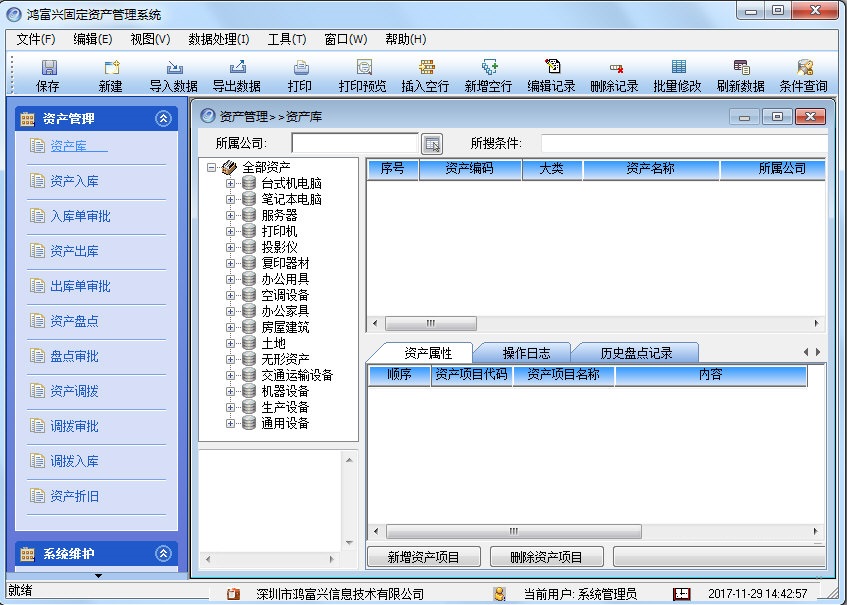Click the 插入空行 insert blank row icon
Image resolution: width=847 pixels, height=605 pixels.
point(425,72)
